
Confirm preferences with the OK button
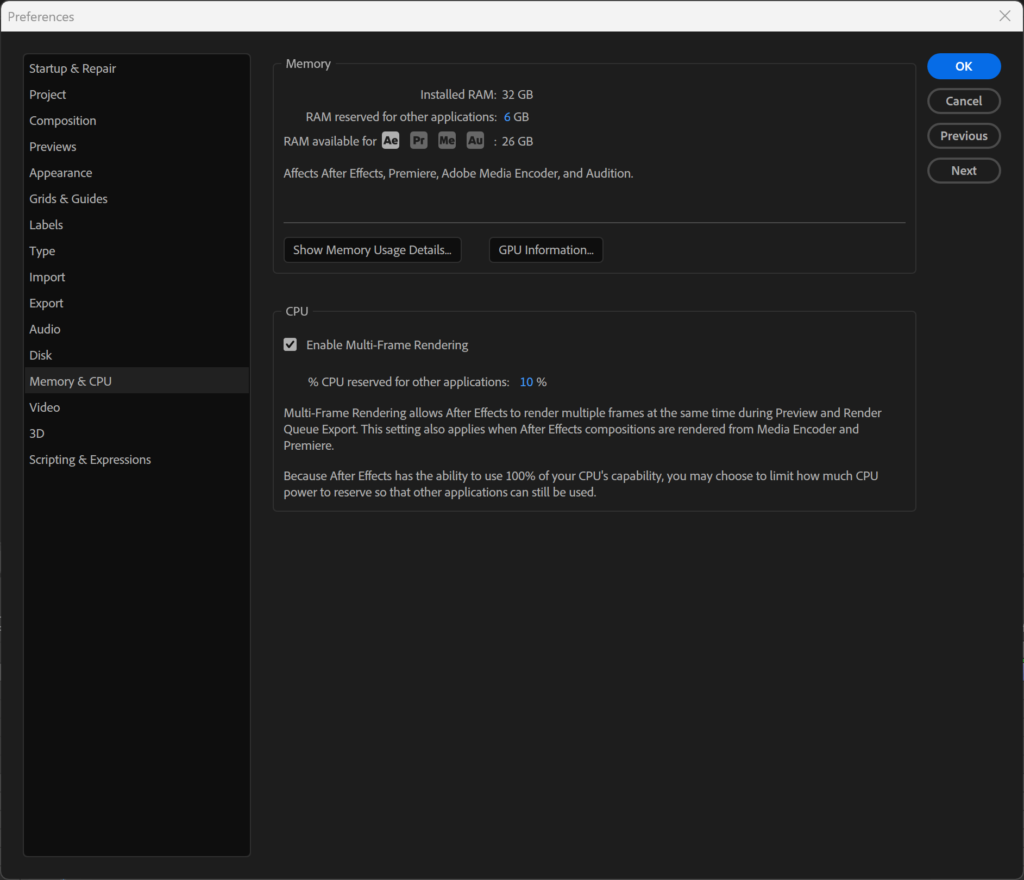click(x=963, y=66)
